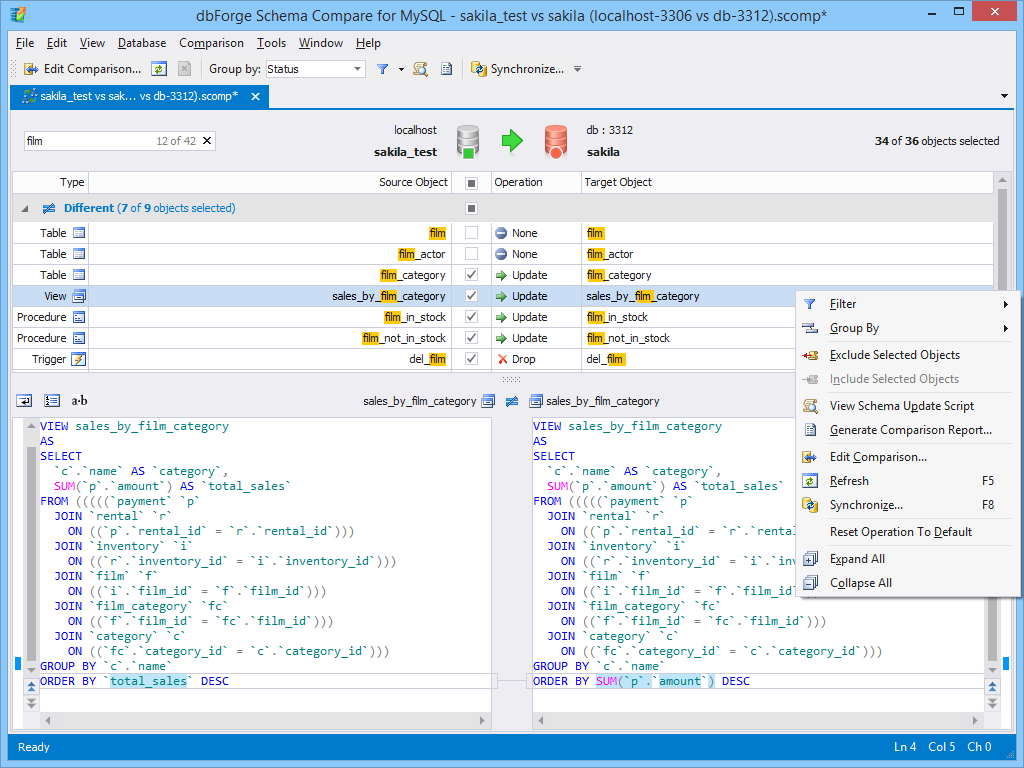Click the object grid vertical scrollbar up arrow
This screenshot has height=768, width=1024.
pyautogui.click(x=1003, y=180)
